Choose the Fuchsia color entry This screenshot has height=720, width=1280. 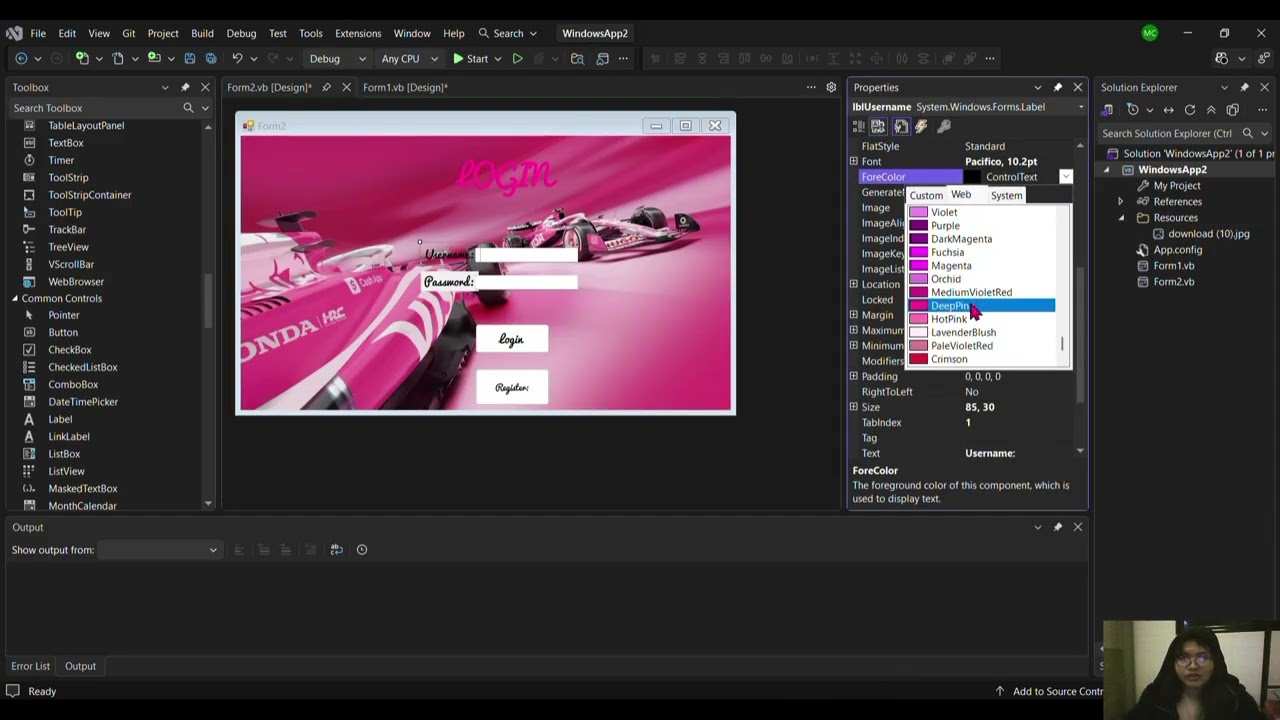click(x=980, y=252)
